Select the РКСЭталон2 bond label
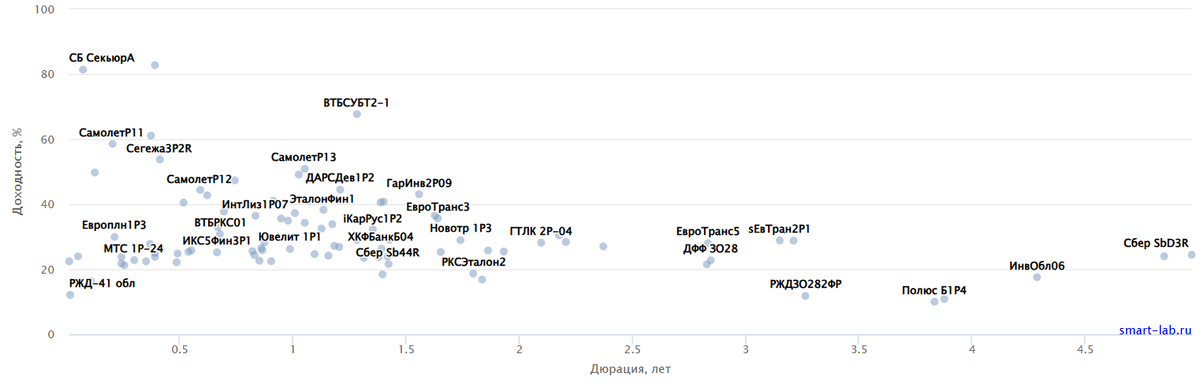This screenshot has width=1200, height=384. pyautogui.click(x=473, y=262)
